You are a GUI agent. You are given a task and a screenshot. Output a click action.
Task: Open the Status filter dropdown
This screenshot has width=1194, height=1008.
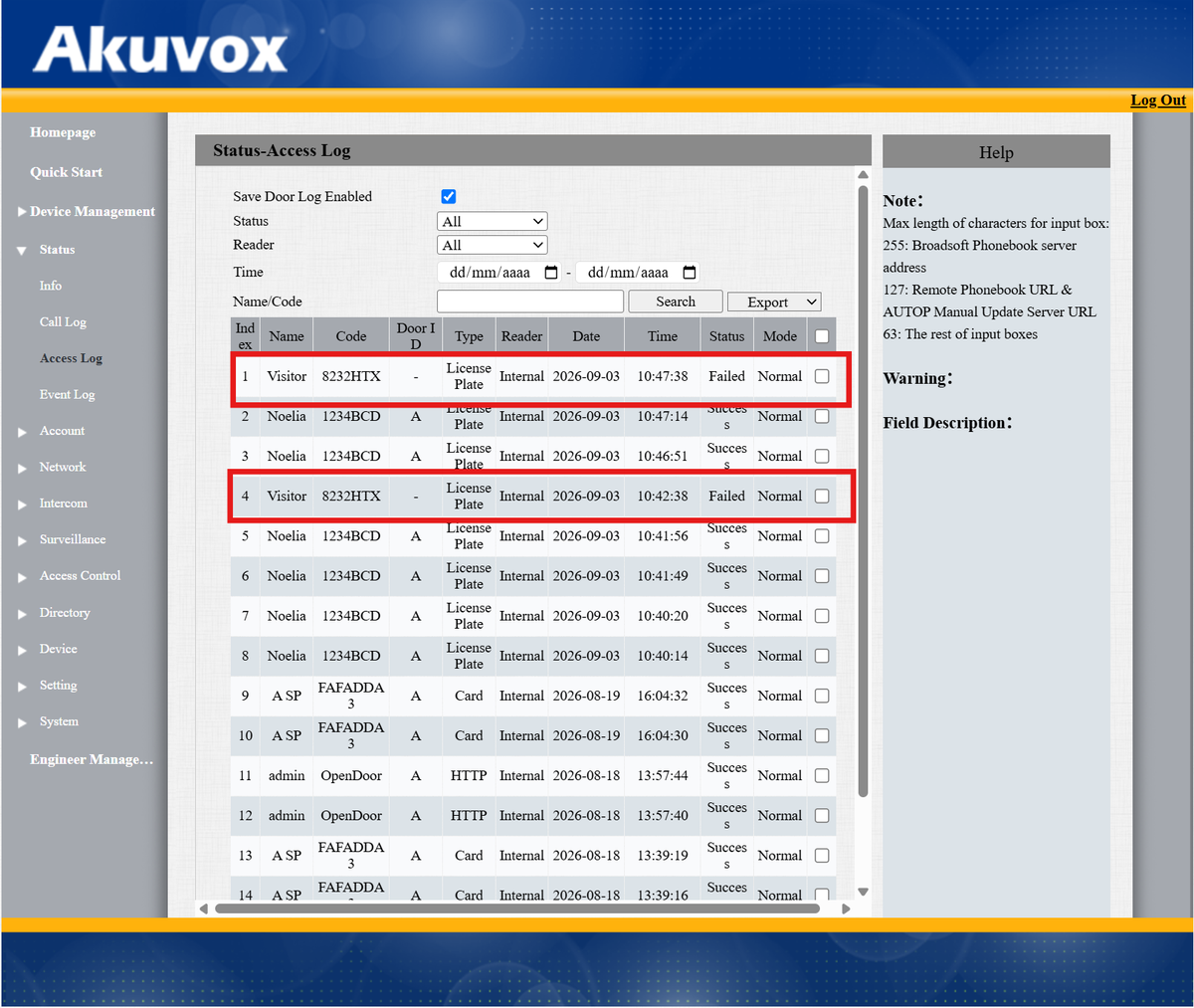pyautogui.click(x=493, y=221)
